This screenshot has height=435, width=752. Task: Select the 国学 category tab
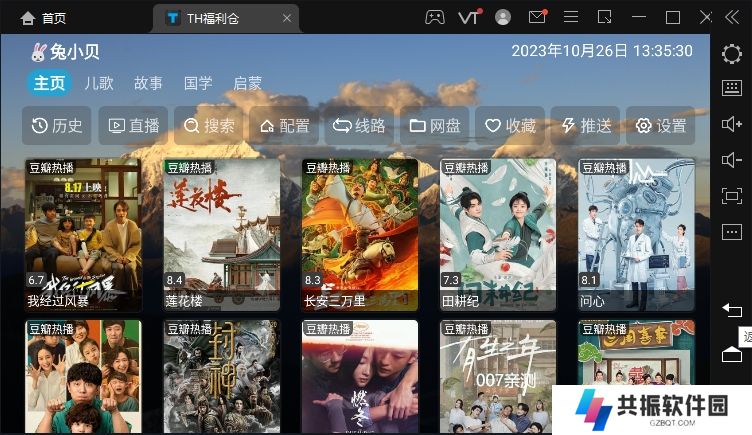[198, 83]
